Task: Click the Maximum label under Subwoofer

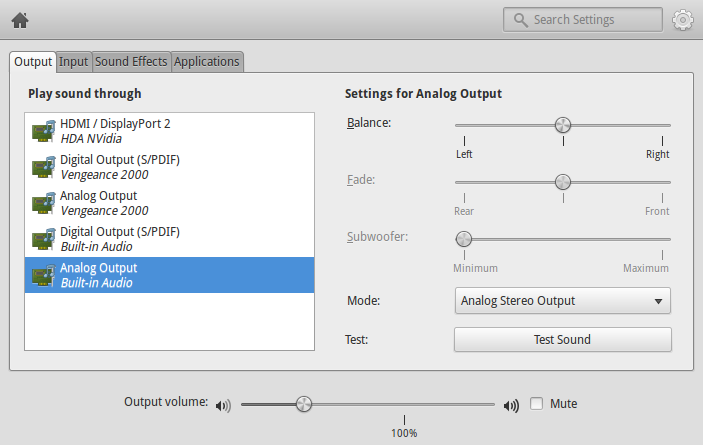Action: (x=646, y=268)
